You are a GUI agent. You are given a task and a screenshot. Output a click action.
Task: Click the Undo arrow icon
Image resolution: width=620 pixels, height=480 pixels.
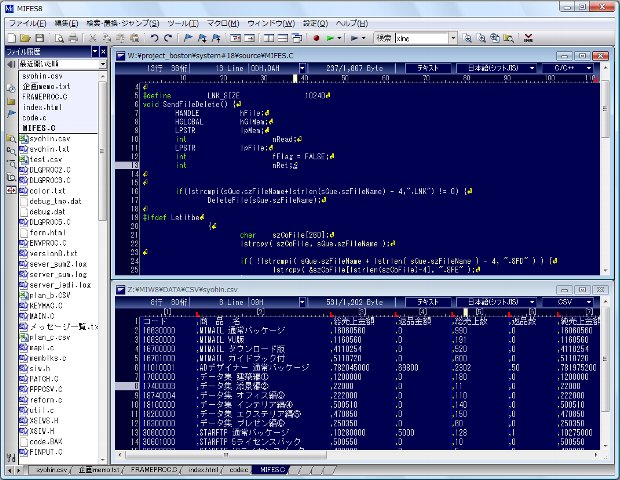153,37
